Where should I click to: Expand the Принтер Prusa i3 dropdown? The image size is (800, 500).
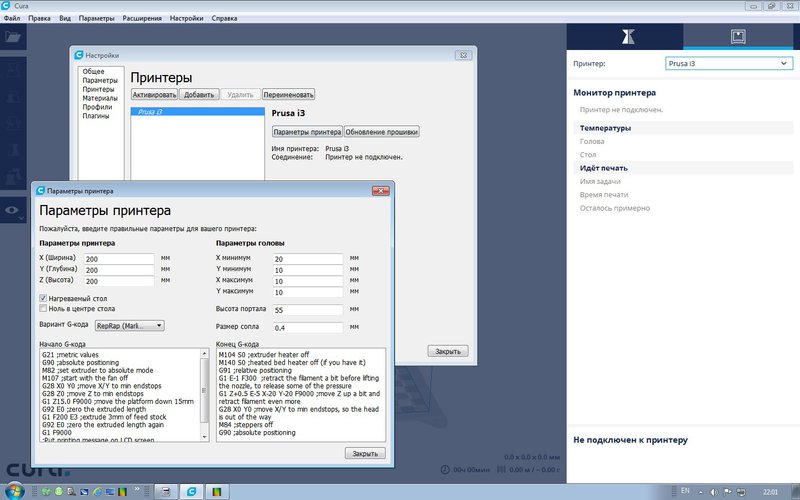[x=727, y=64]
